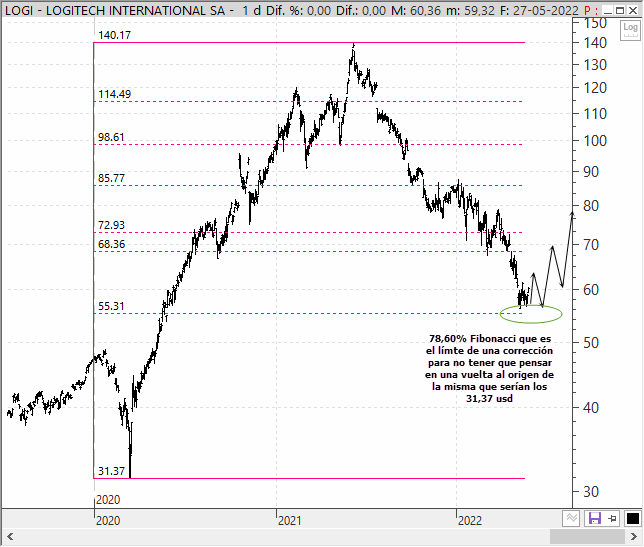Maximize the LOGI chart window

click(620, 11)
